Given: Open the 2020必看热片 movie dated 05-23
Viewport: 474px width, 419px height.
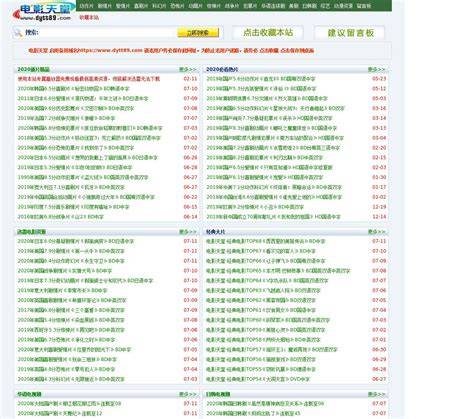Looking at the screenshot, I should click(261, 79).
